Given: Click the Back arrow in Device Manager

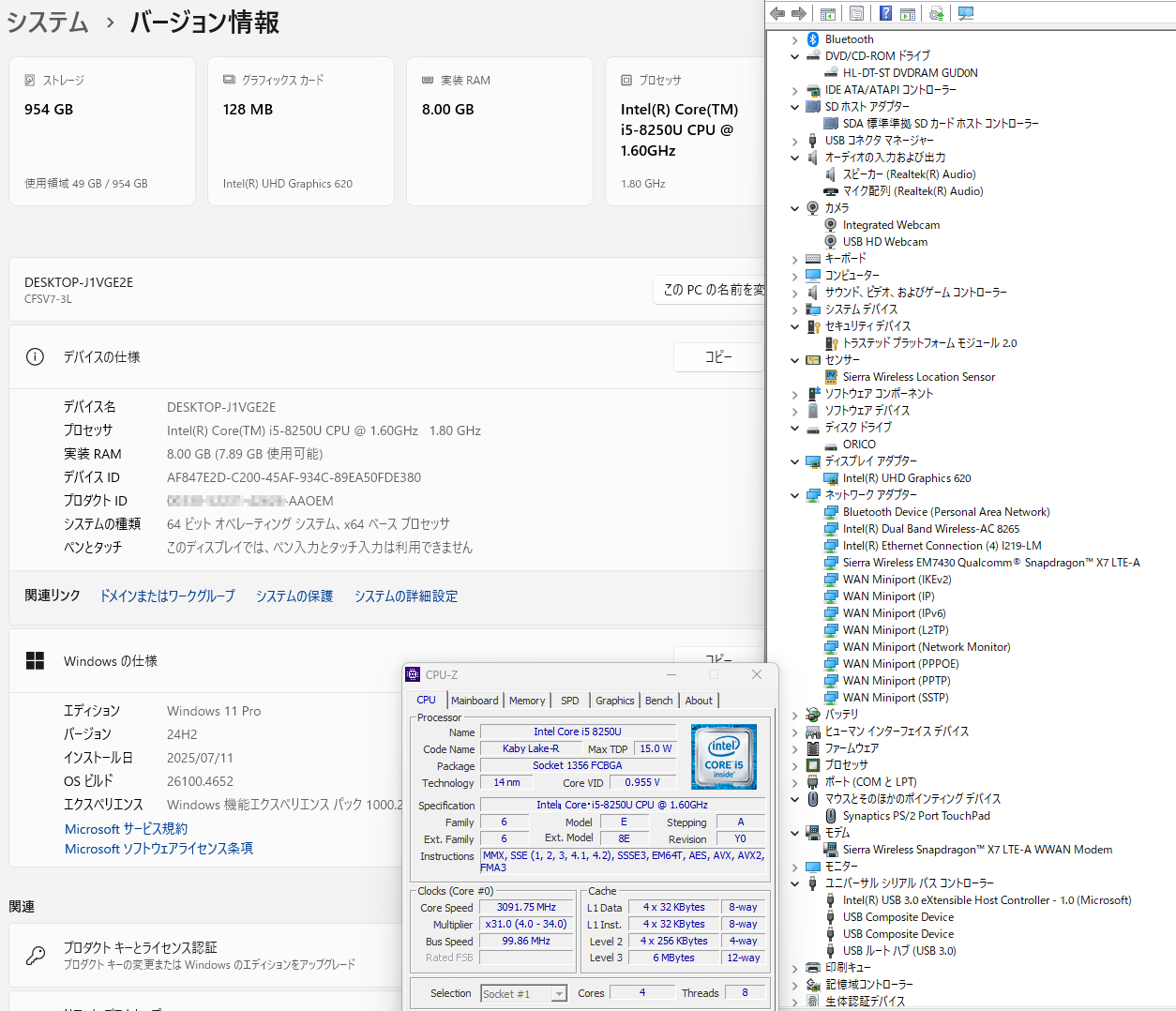Looking at the screenshot, I should pyautogui.click(x=776, y=13).
